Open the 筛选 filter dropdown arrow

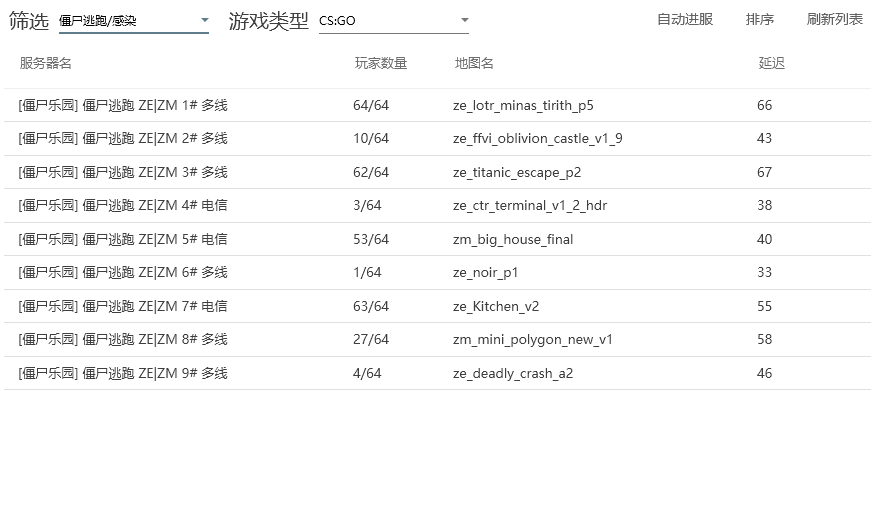(204, 20)
